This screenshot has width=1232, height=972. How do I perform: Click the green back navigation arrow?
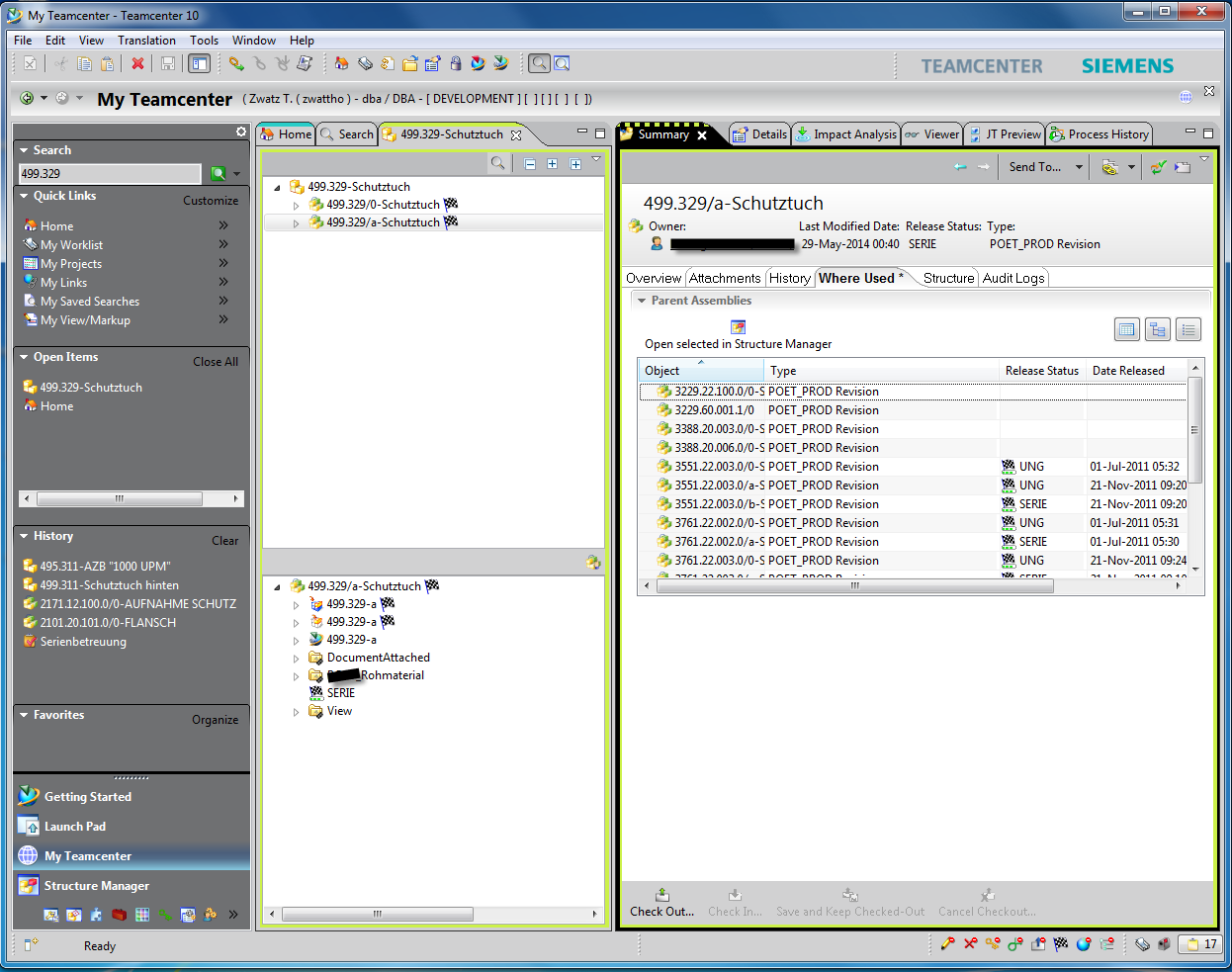click(27, 98)
